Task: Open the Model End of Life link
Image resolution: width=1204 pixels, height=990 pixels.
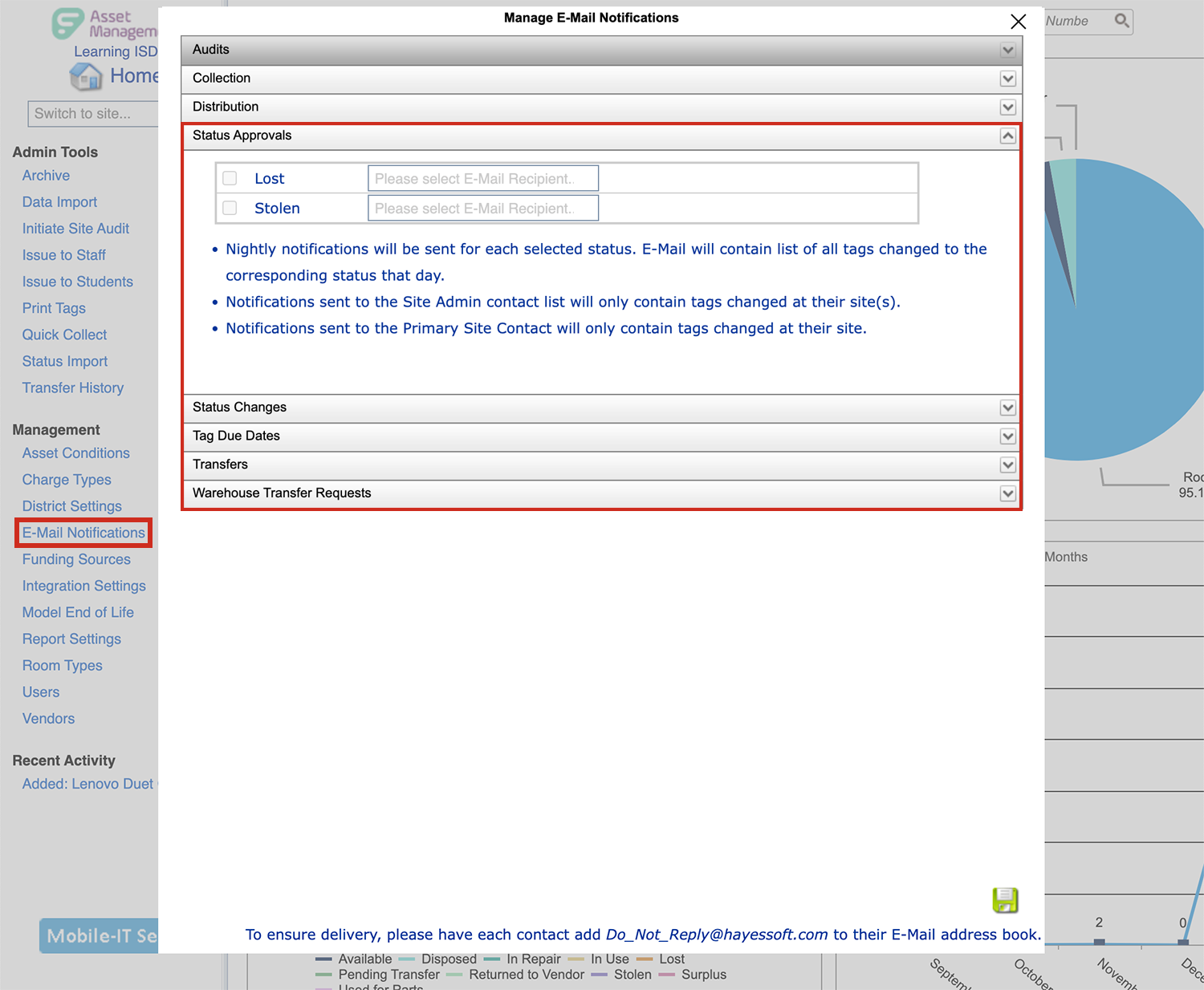Action: click(78, 612)
